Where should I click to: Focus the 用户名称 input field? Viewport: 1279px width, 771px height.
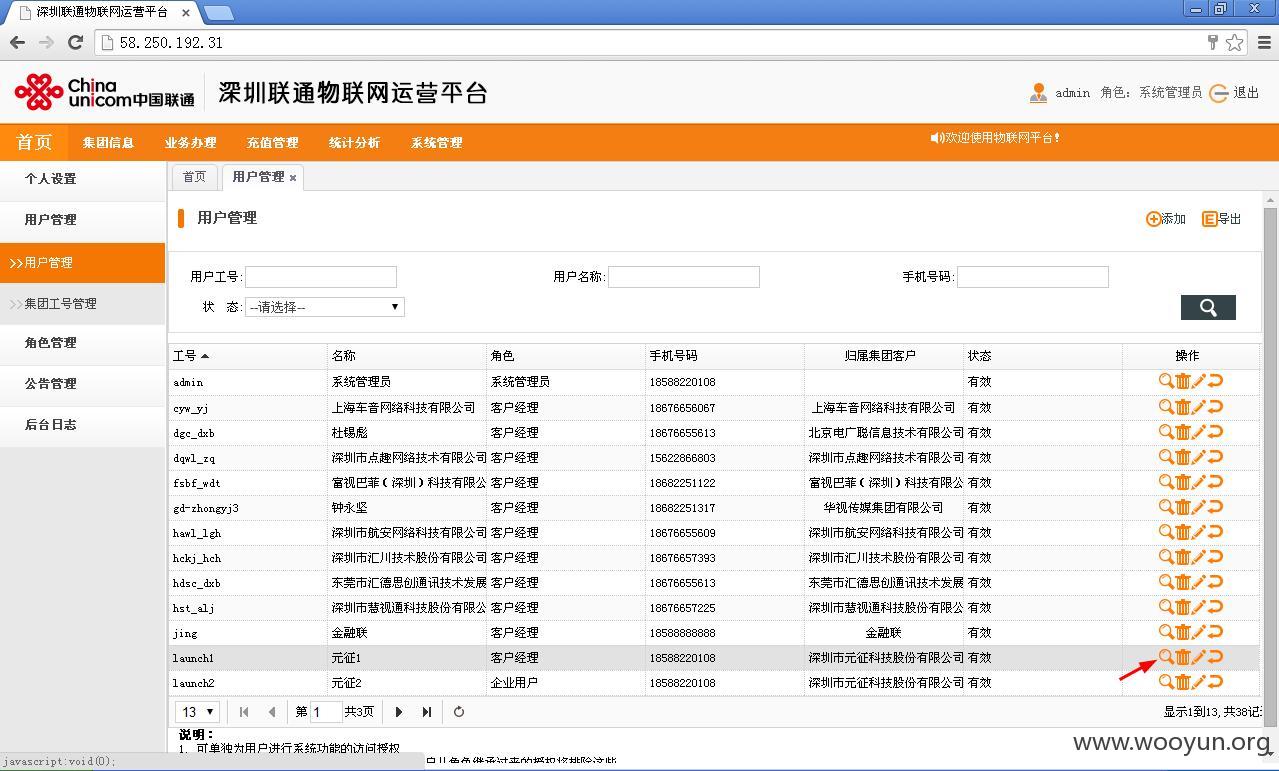pyautogui.click(x=684, y=277)
